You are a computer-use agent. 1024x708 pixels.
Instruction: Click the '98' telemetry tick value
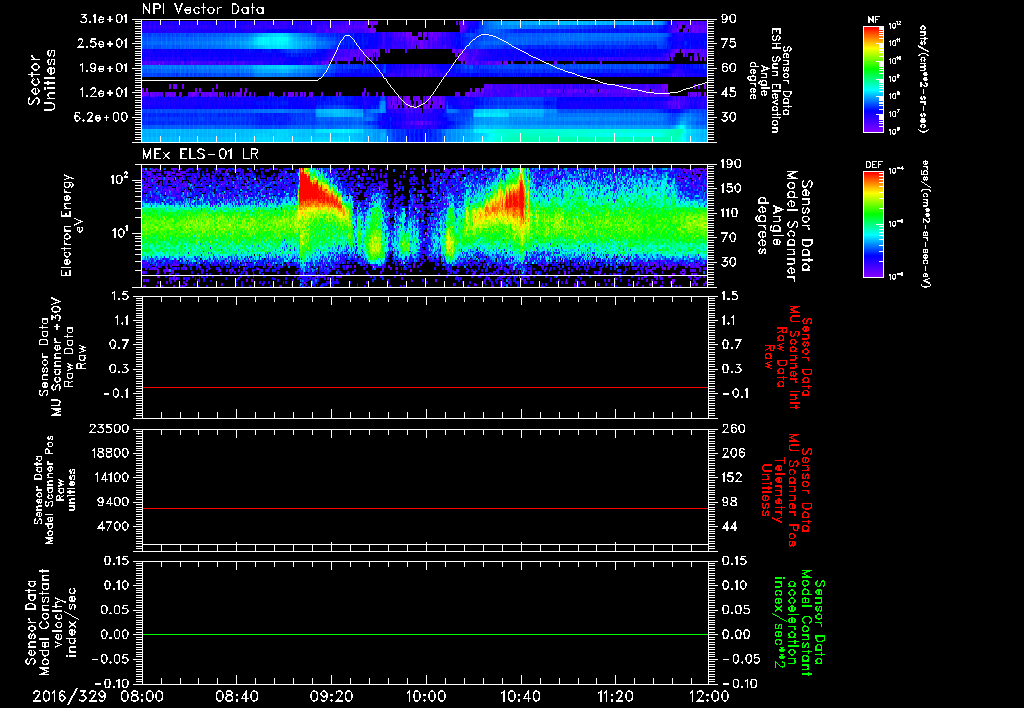tap(728, 502)
